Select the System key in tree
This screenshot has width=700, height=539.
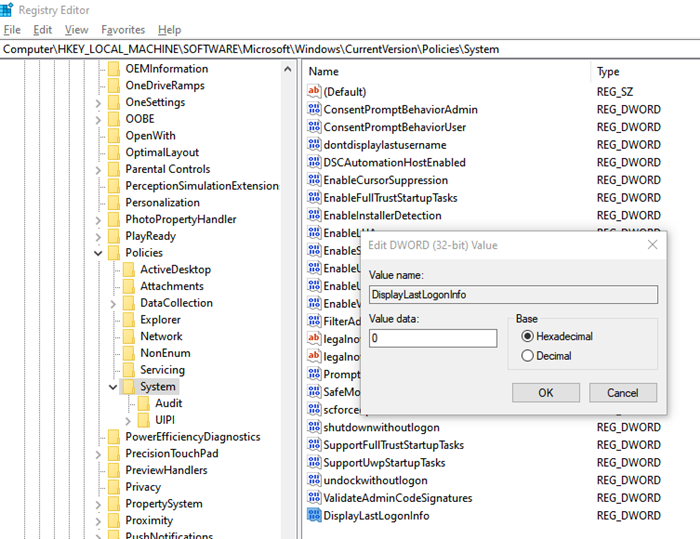point(158,387)
